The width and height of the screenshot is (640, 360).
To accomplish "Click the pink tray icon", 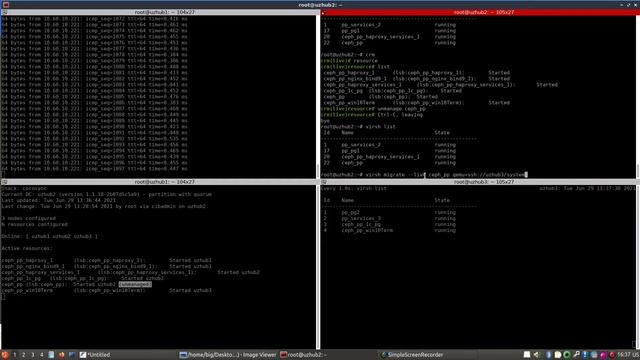I will pos(603,355).
